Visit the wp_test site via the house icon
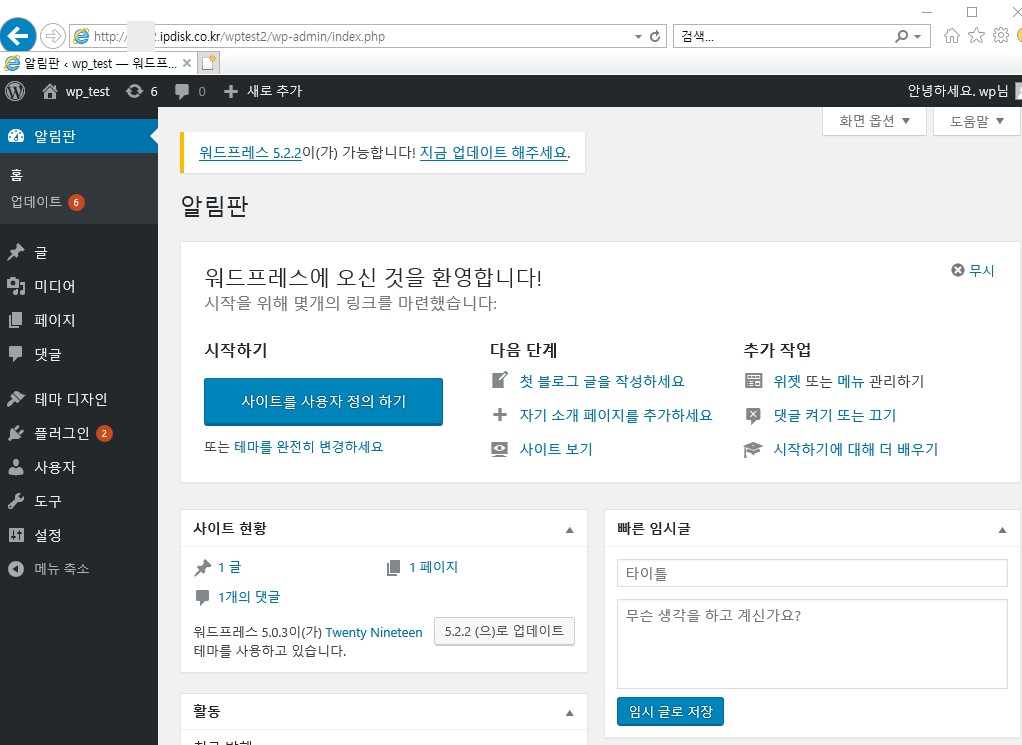Viewport: 1022px width, 745px height. coord(50,91)
